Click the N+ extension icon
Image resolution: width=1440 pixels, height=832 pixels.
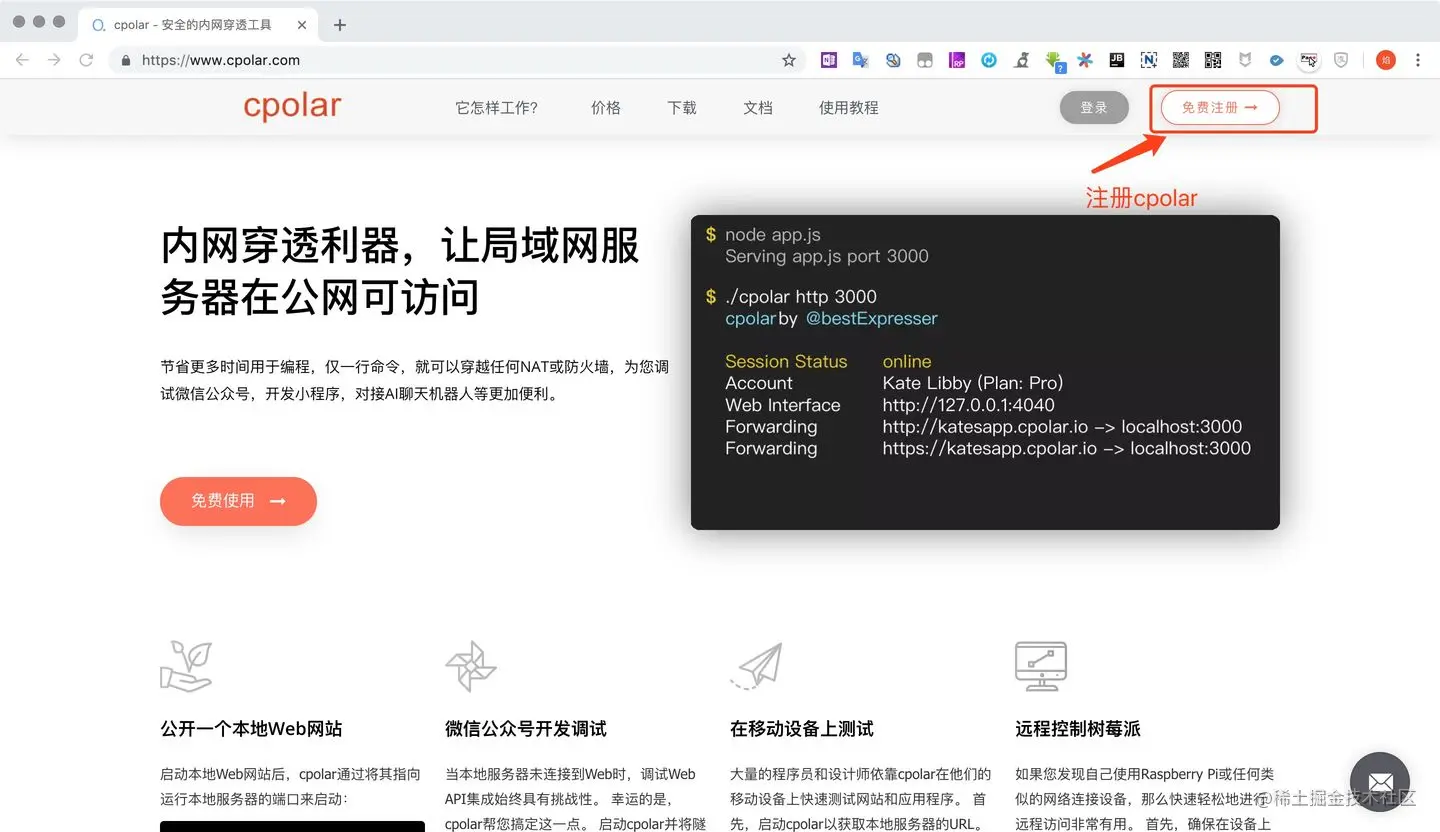[1149, 60]
